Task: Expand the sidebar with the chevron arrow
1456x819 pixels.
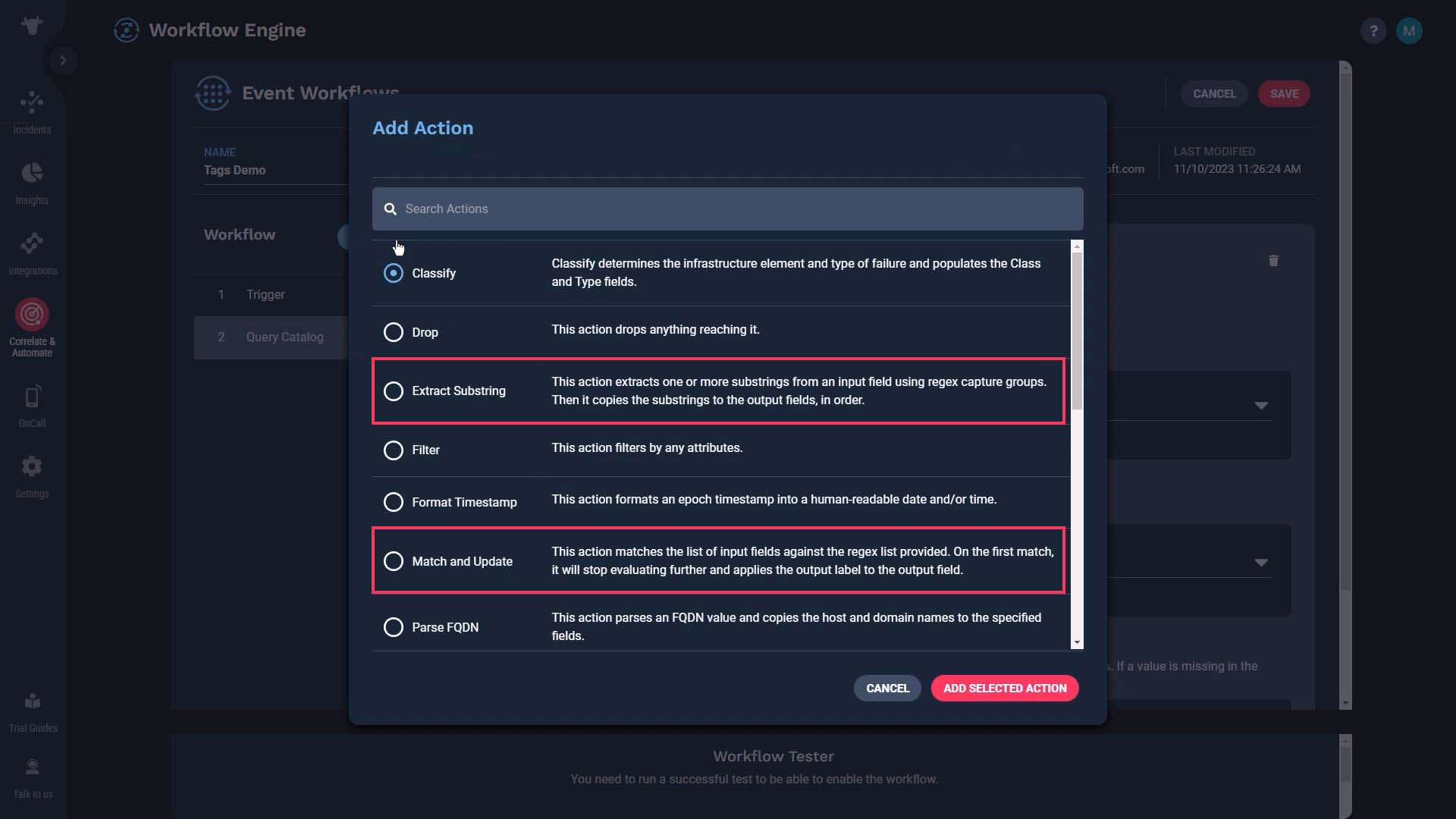Action: coord(63,60)
